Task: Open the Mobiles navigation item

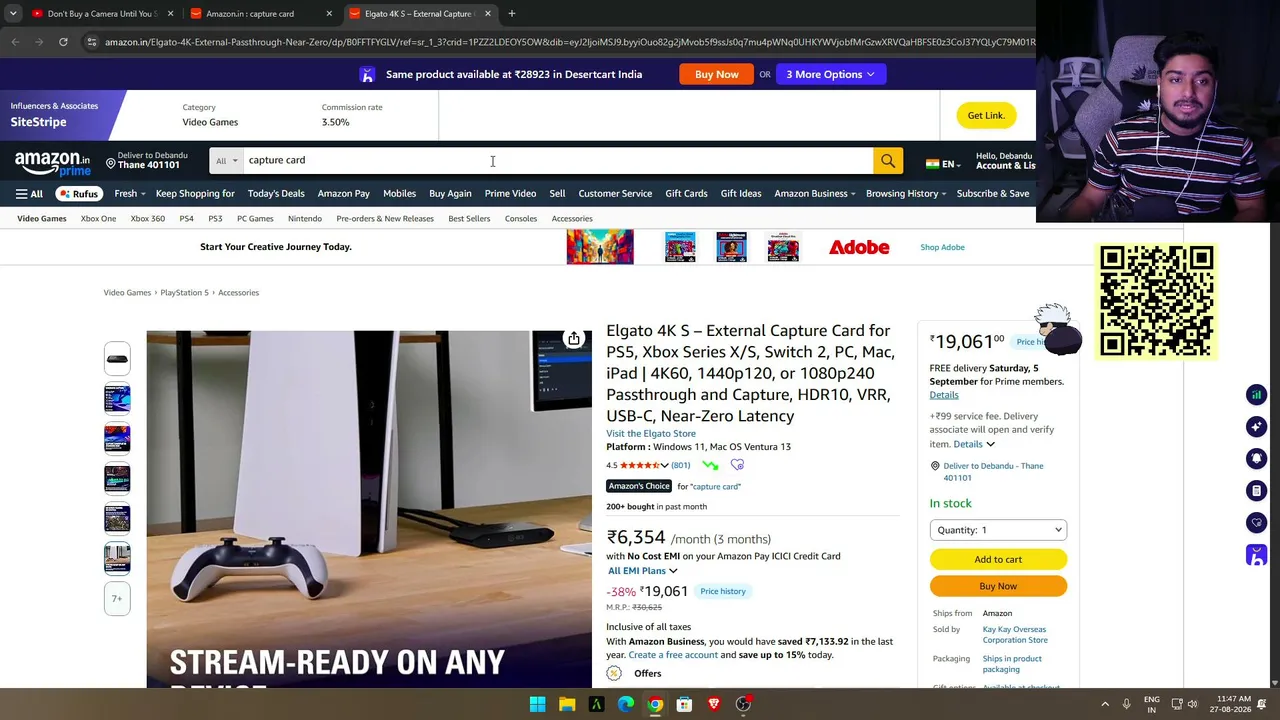Action: click(x=399, y=194)
